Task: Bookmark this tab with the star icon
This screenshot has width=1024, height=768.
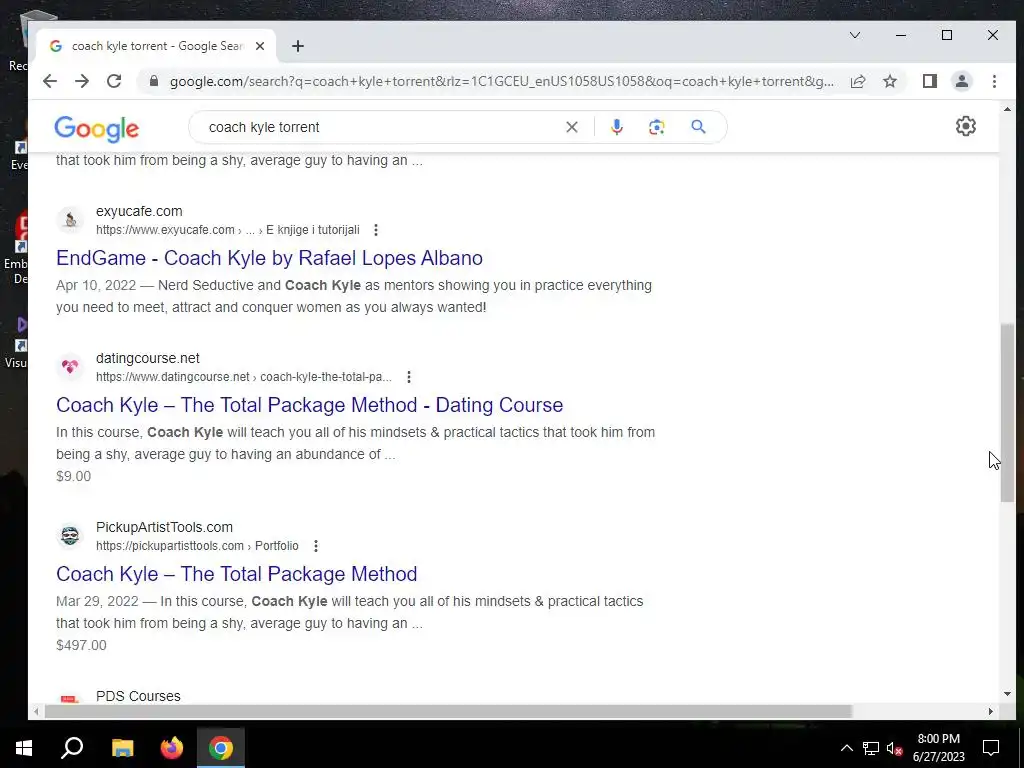Action: click(x=889, y=81)
